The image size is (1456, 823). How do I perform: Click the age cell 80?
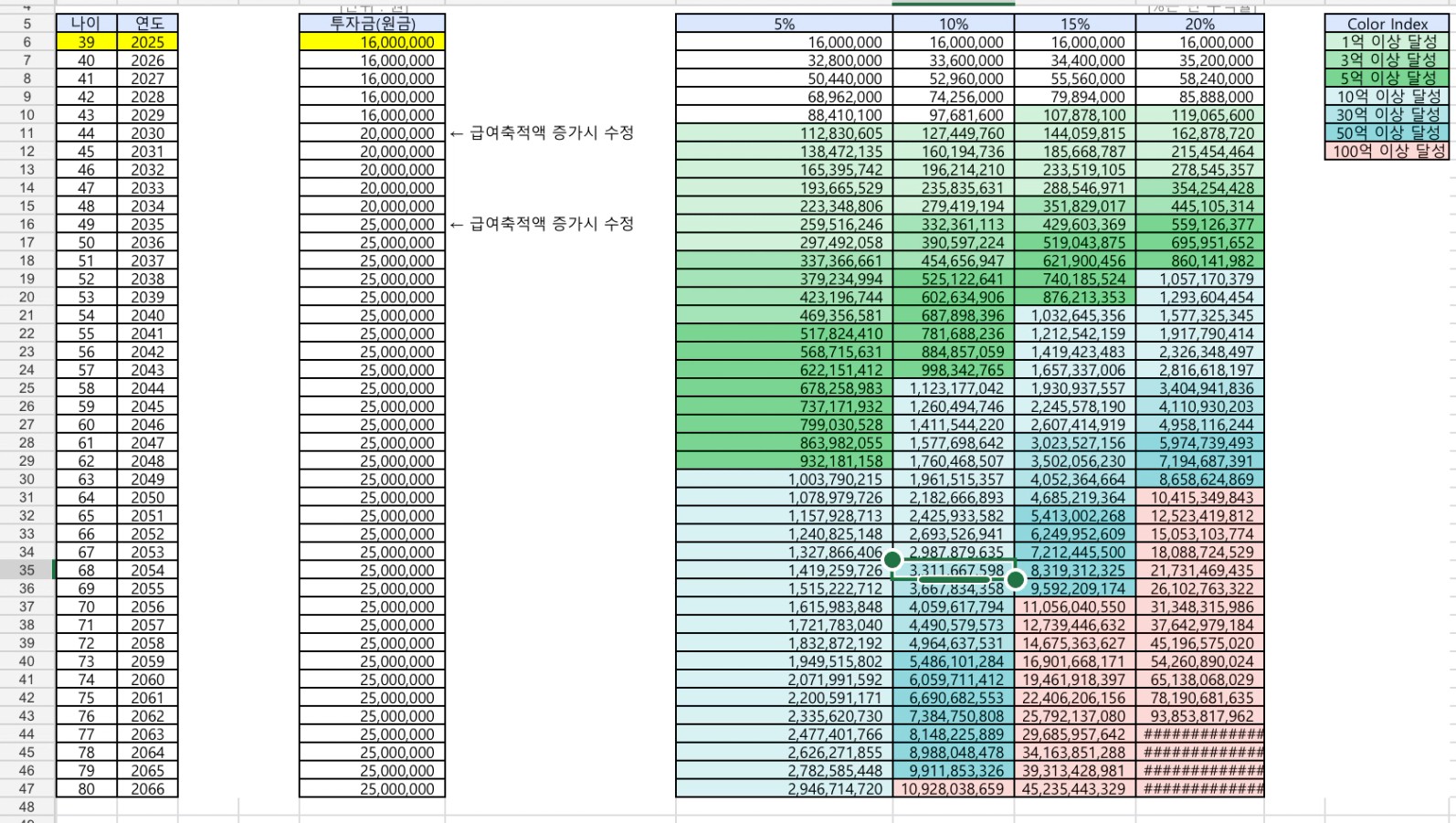click(86, 789)
